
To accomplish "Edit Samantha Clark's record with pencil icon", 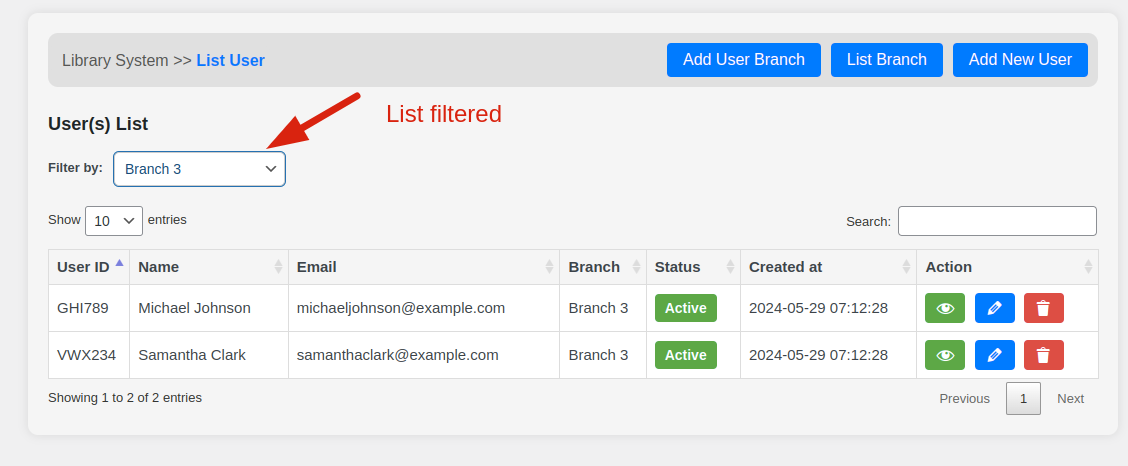I will click(994, 355).
